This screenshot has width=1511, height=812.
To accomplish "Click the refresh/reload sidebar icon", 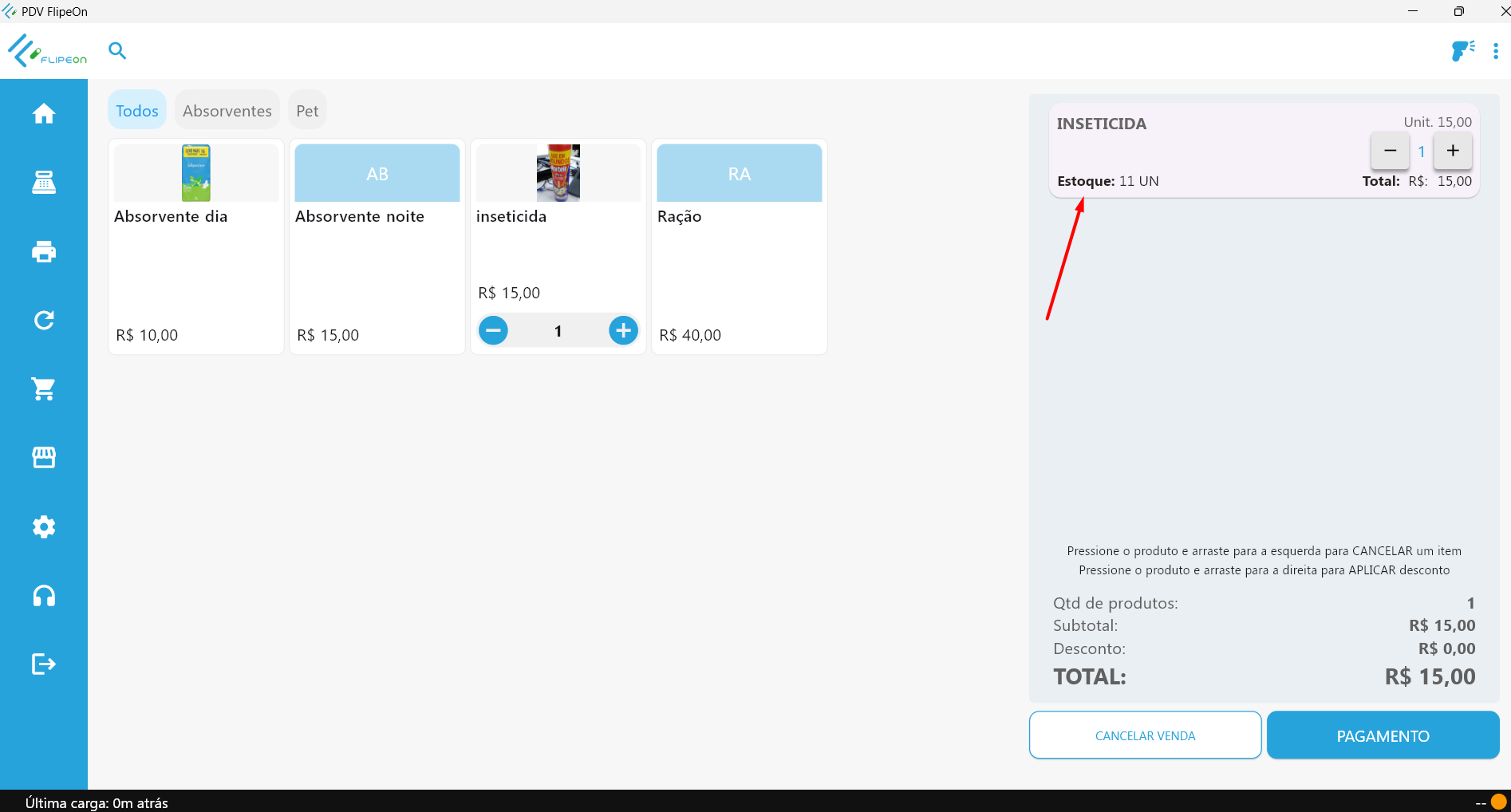I will pyautogui.click(x=44, y=321).
